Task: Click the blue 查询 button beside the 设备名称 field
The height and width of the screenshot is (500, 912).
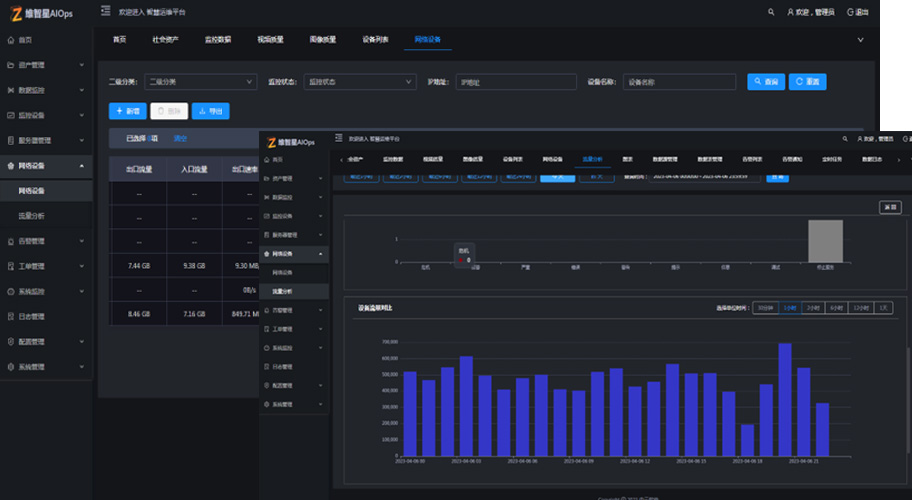Action: (765, 82)
